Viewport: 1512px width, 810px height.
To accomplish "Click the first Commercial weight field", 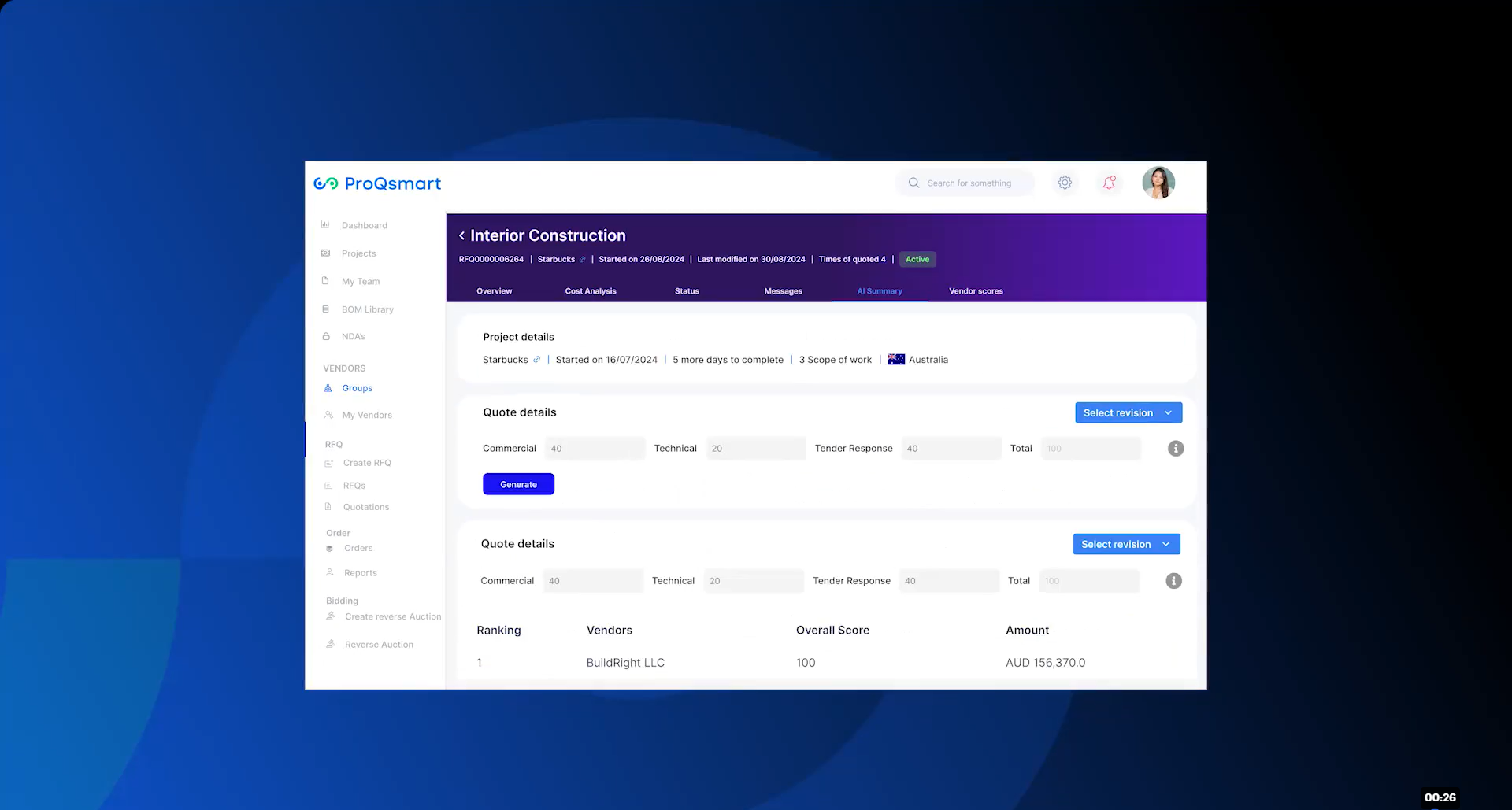I will click(x=595, y=449).
